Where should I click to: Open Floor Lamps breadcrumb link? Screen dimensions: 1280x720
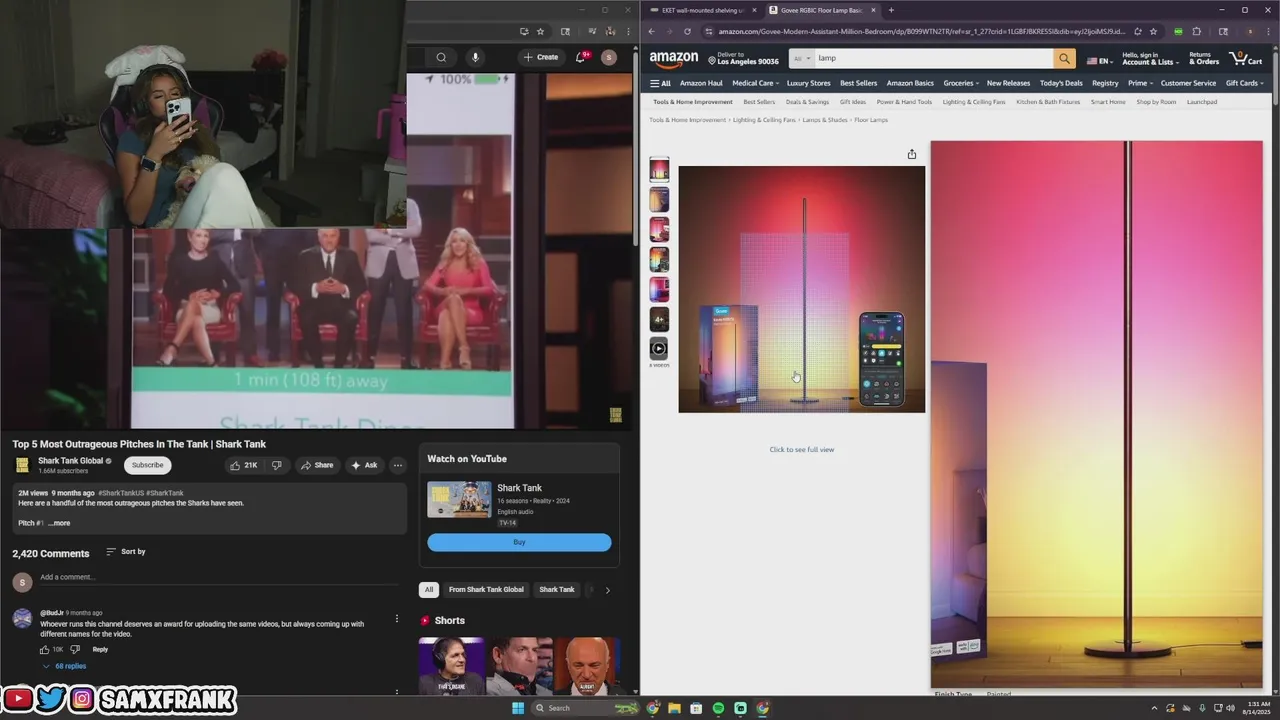[x=871, y=120]
